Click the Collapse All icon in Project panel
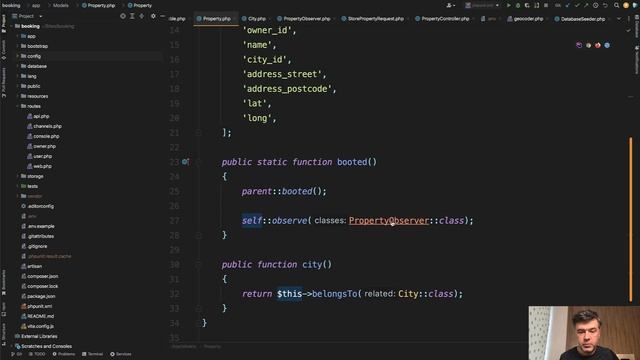Viewport: 640px width, 360px height. pyautogui.click(x=142, y=16)
